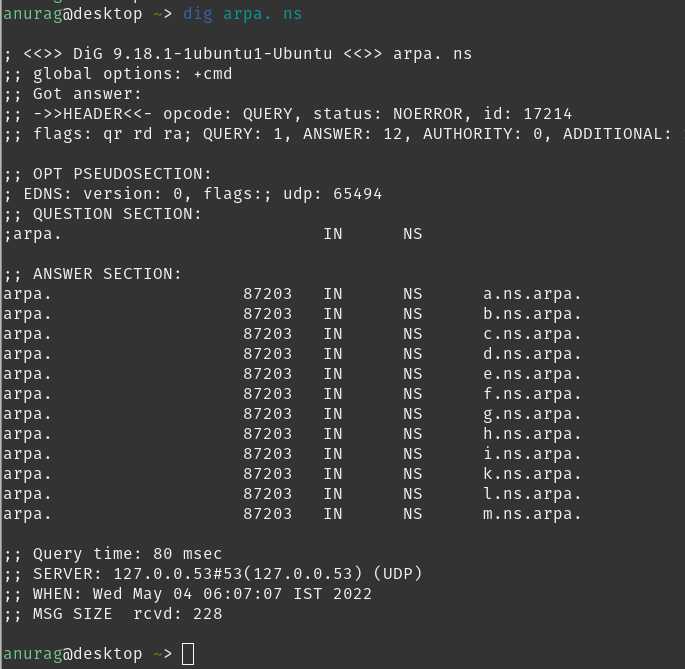The width and height of the screenshot is (685, 669).
Task: Click the SERVER 127.0.0.53#53 line
Action: point(213,574)
